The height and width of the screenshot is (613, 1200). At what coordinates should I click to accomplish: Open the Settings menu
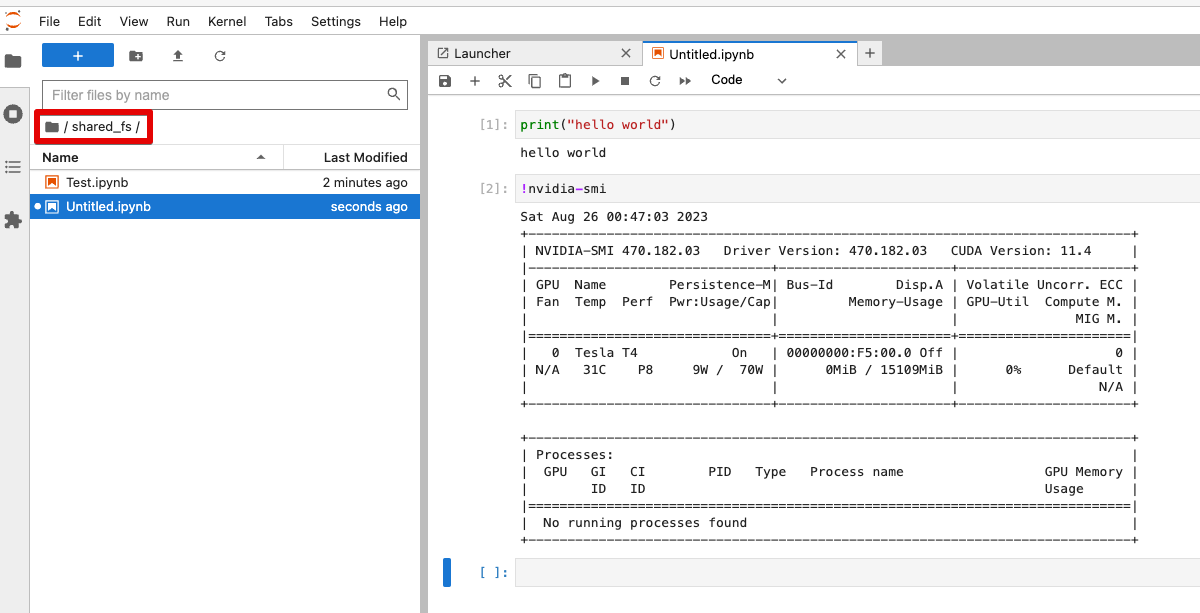[x=336, y=21]
